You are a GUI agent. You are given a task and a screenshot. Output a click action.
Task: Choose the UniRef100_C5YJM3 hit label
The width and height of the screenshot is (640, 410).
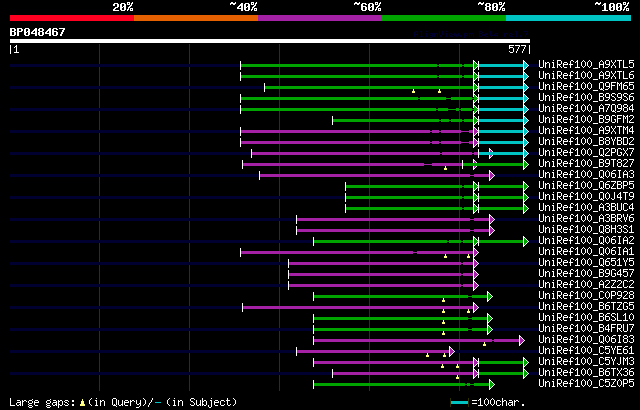coord(586,362)
